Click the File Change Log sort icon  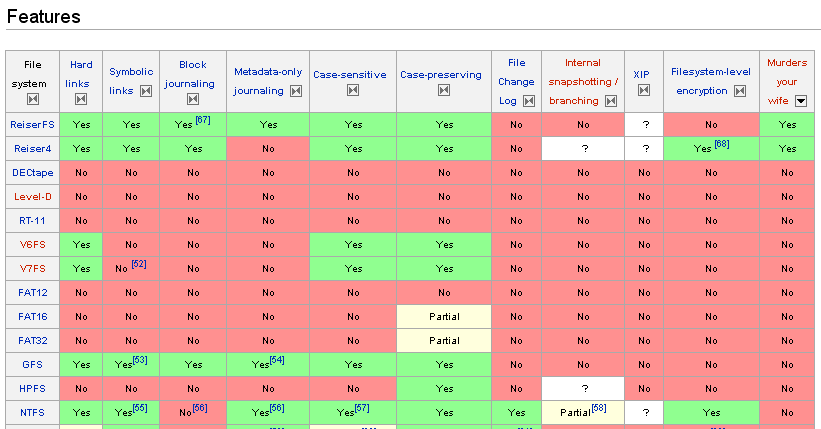pyautogui.click(x=529, y=101)
